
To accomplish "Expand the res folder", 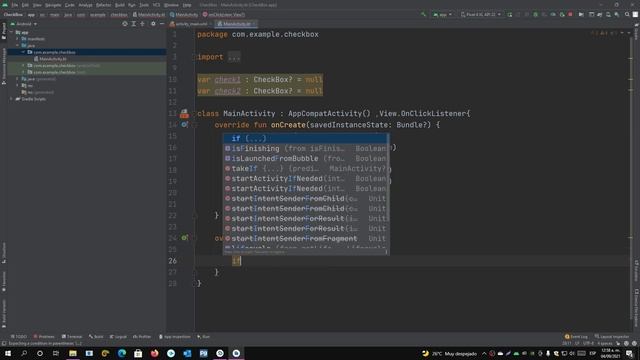I will coord(18,85).
